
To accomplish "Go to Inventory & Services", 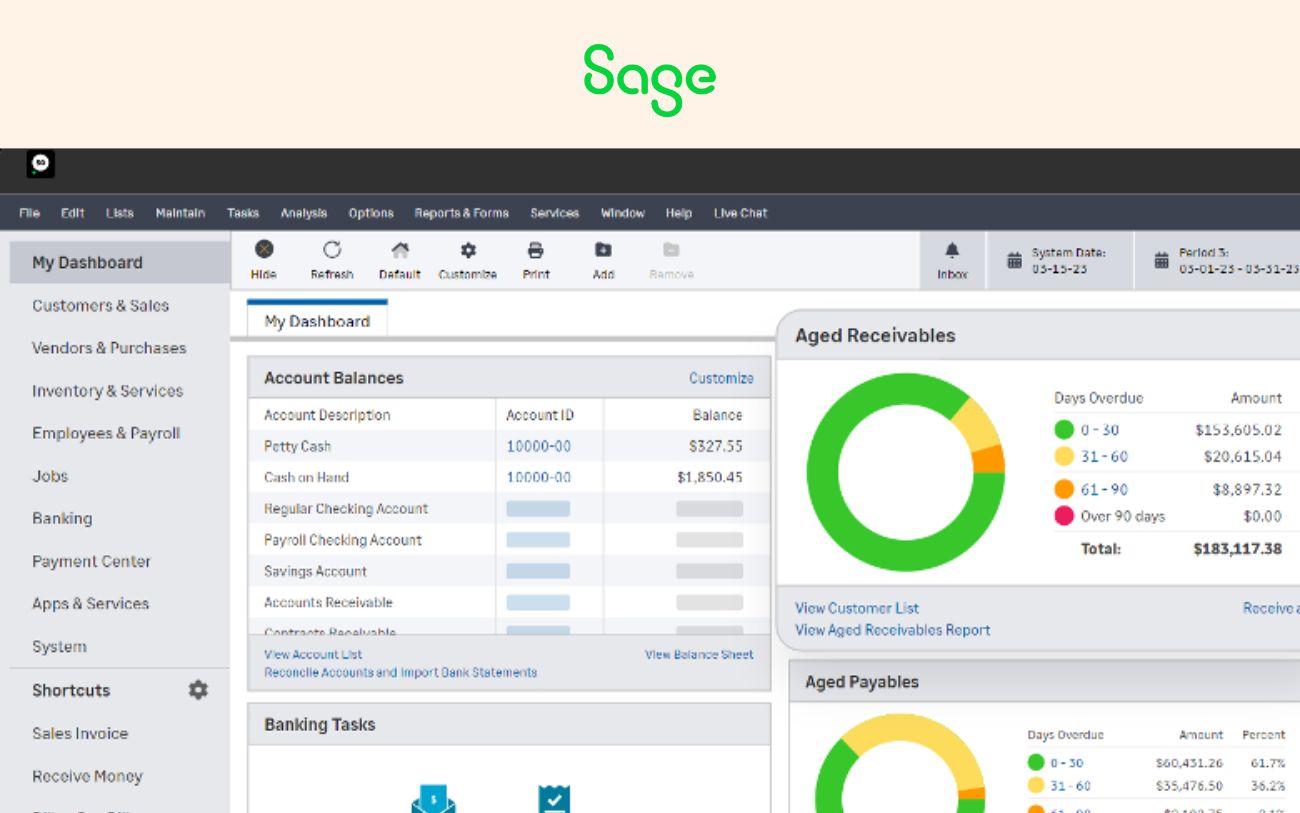I will click(107, 391).
